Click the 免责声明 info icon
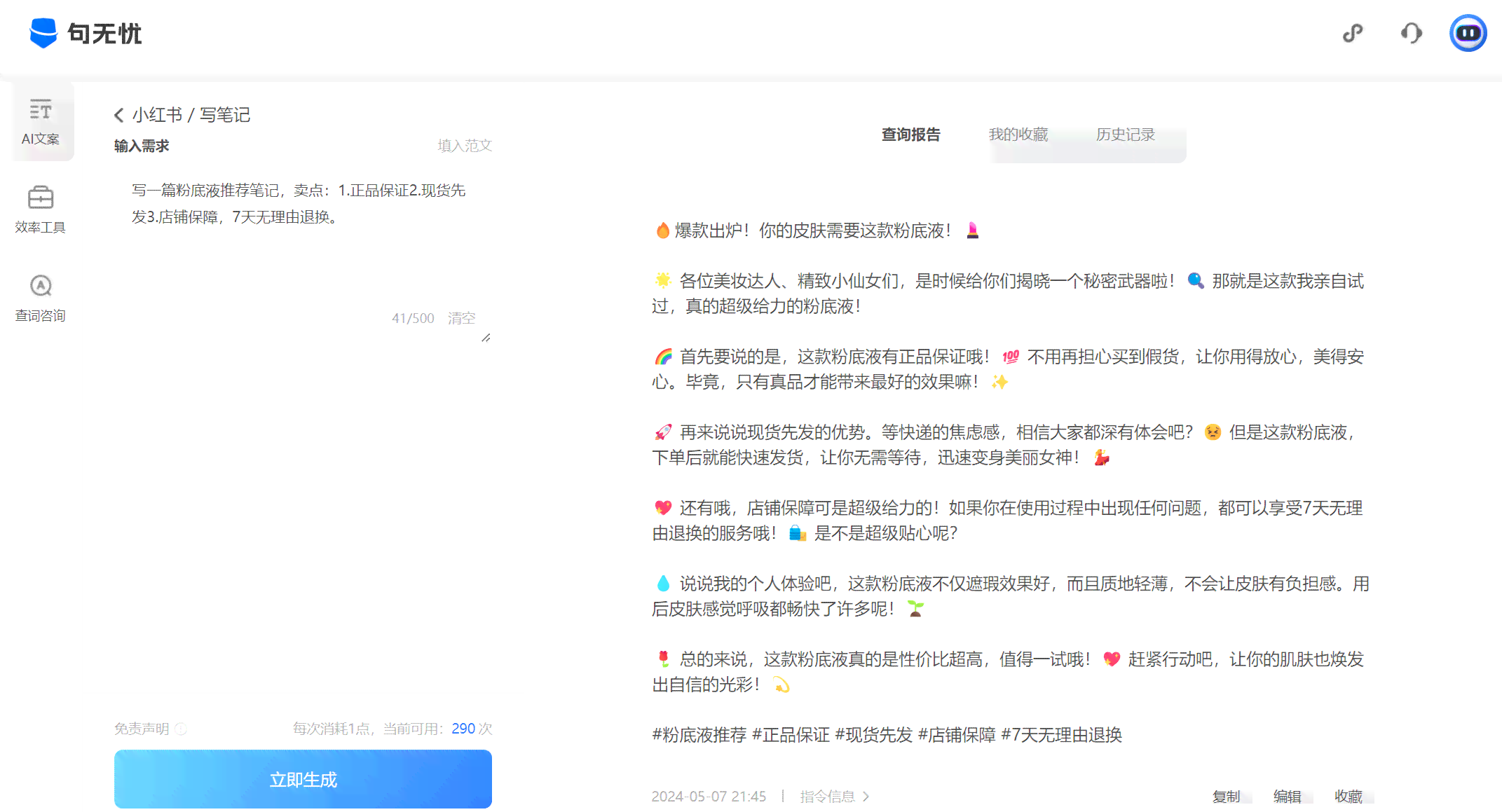 (181, 729)
